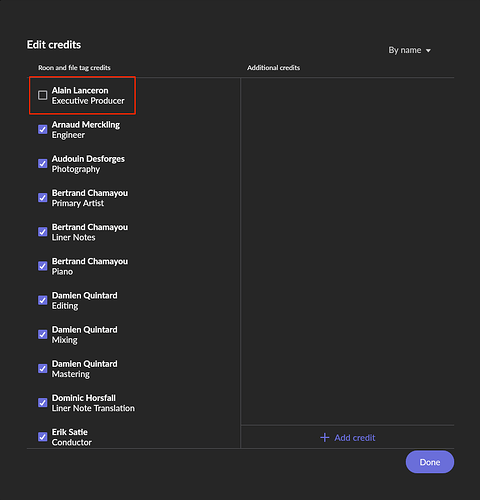Screen dimensions: 480x500
Task: Uncheck the Damien Quintard Mastering checkbox
Action: [42, 369]
